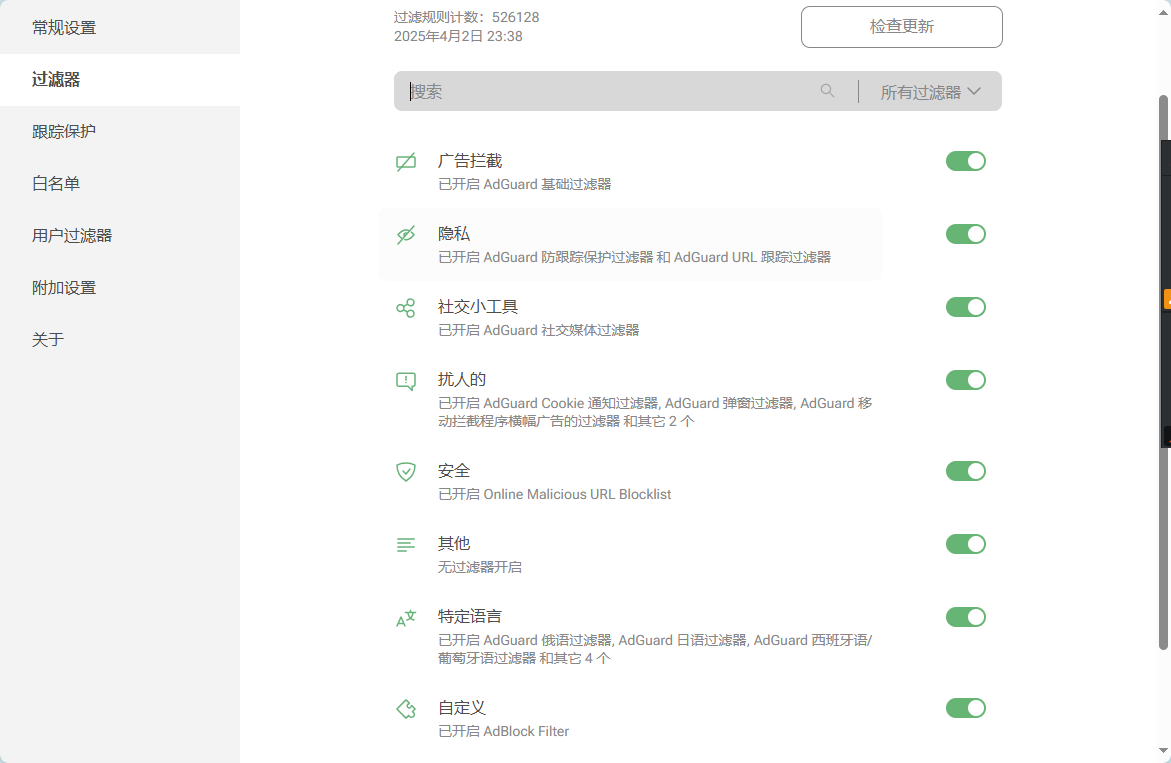Open the 自定义 category title
Viewport: 1171px width, 763px height.
(462, 707)
